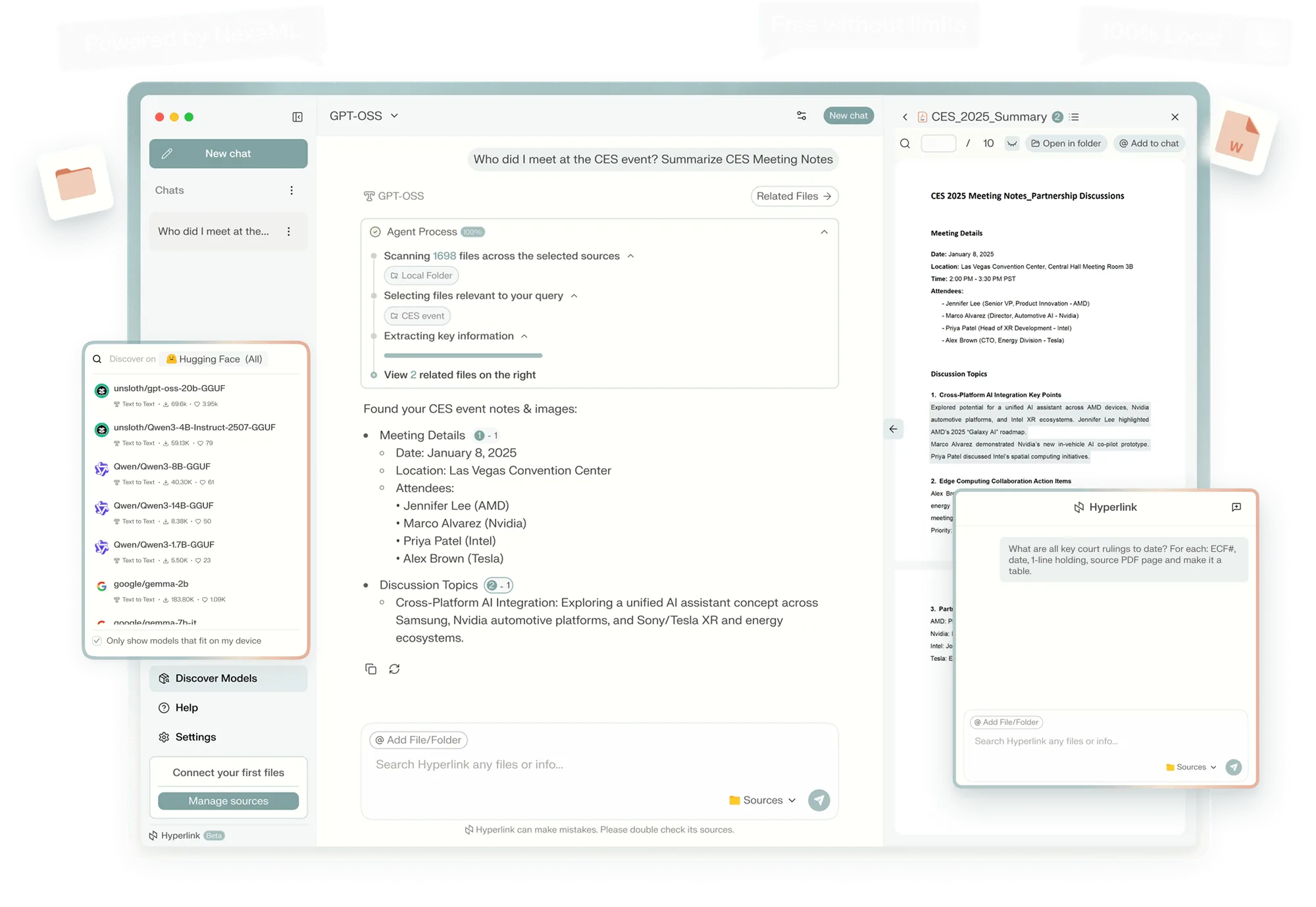The height and width of the screenshot is (907, 1316).
Task: Open the chat settings sliders icon
Action: tap(801, 115)
